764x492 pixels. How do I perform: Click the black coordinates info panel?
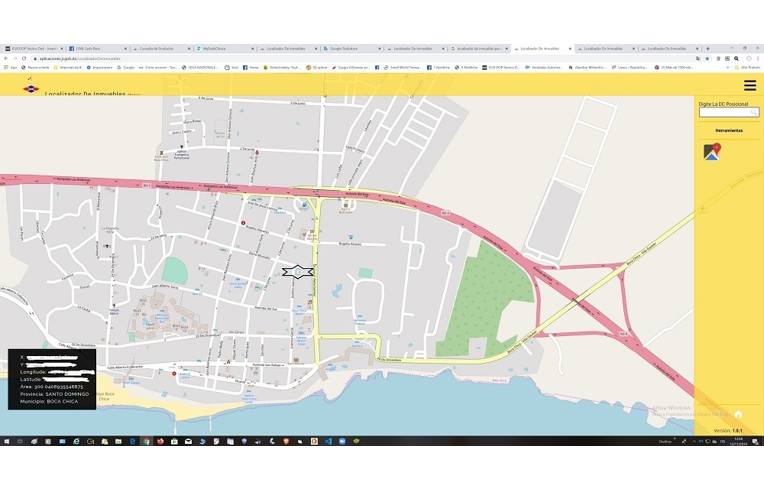52,378
